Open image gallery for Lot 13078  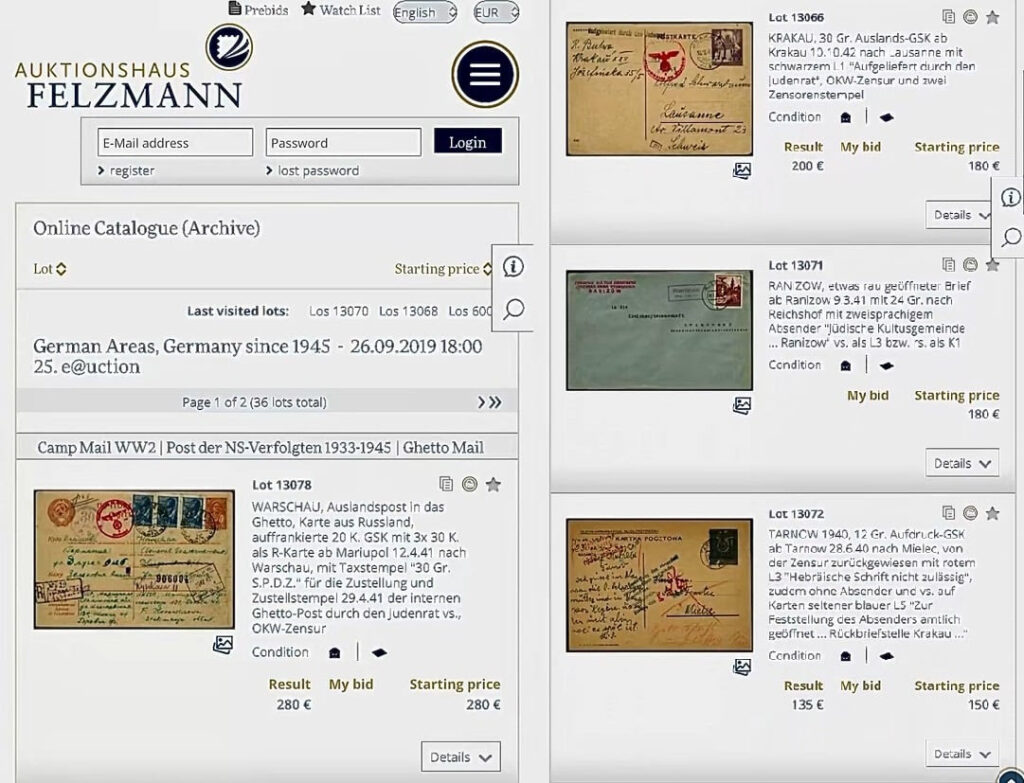223,645
